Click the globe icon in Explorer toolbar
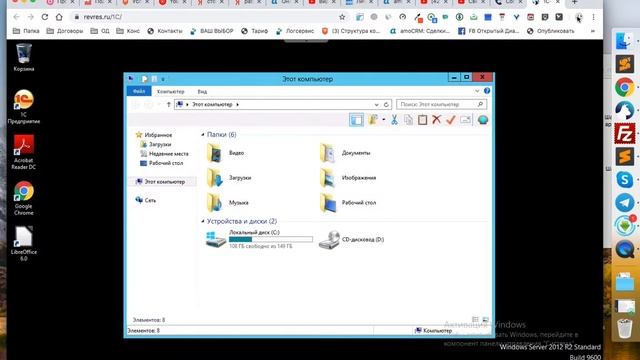Image resolution: width=640 pixels, height=360 pixels. tap(482, 120)
